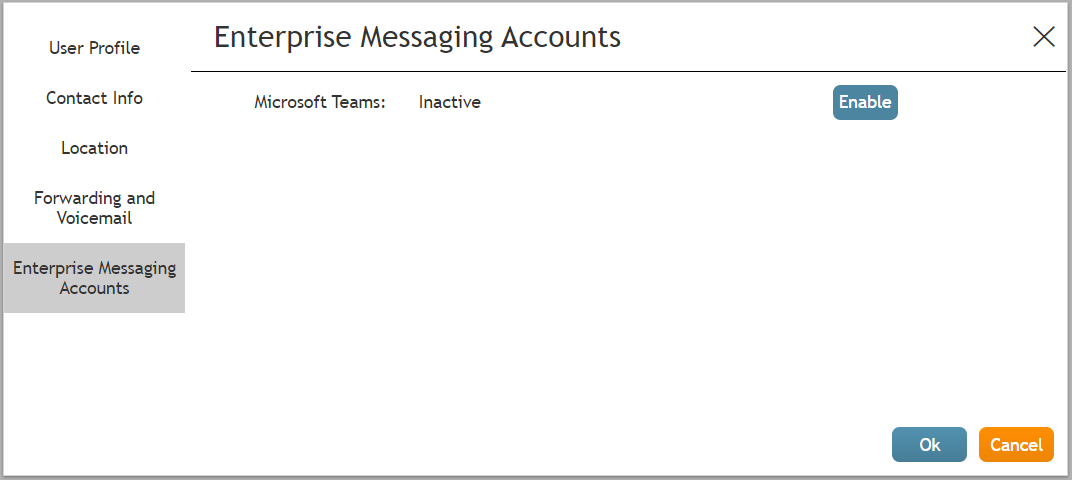The width and height of the screenshot is (1072, 480).
Task: Navigate to the user profile section
Action: 94,48
